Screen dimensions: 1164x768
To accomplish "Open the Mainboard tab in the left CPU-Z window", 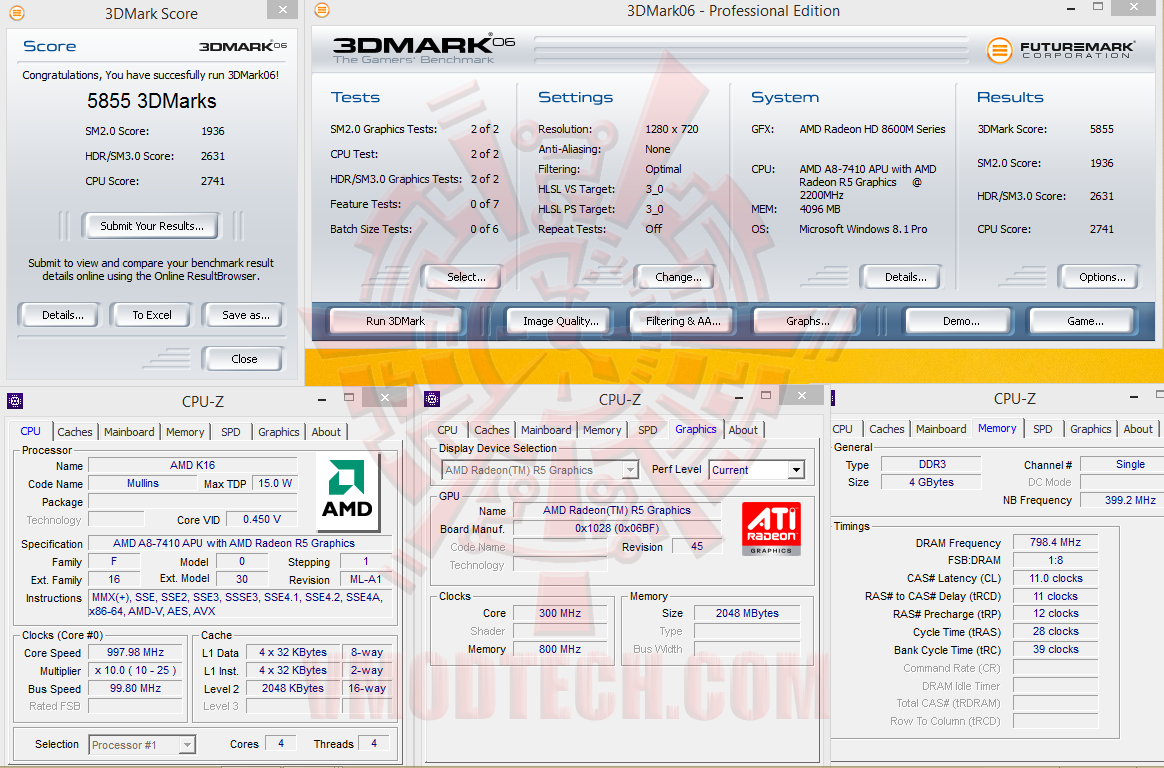I will (x=129, y=432).
